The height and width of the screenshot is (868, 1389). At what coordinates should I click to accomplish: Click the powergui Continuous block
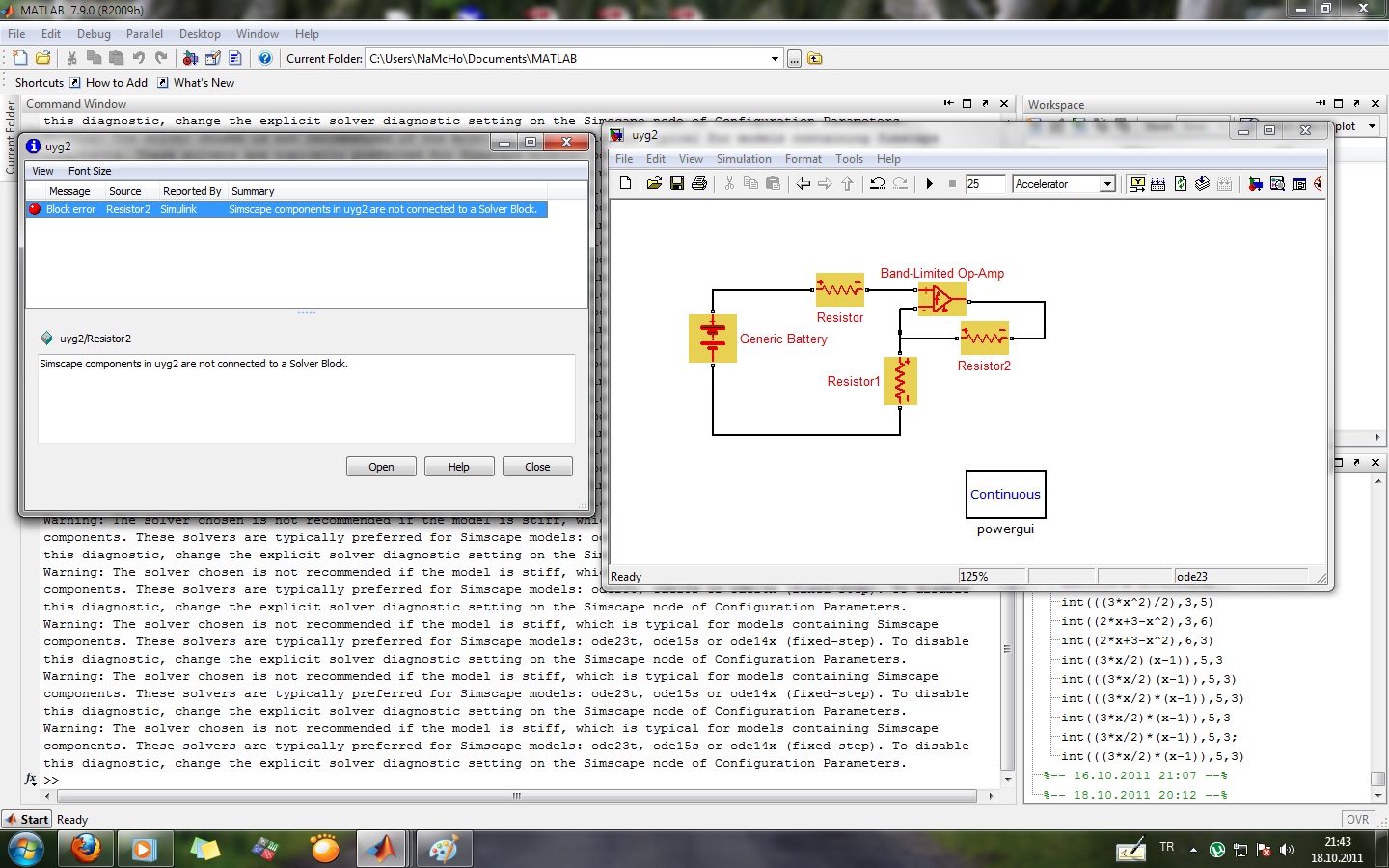pos(1005,494)
